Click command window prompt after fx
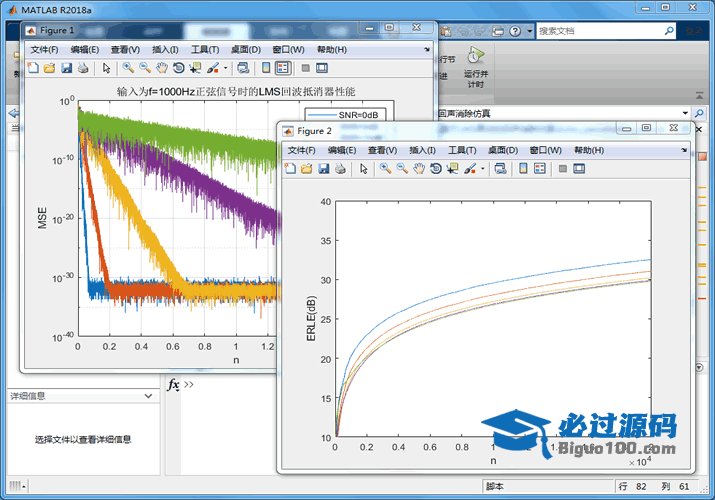The height and width of the screenshot is (500, 715). pos(189,385)
